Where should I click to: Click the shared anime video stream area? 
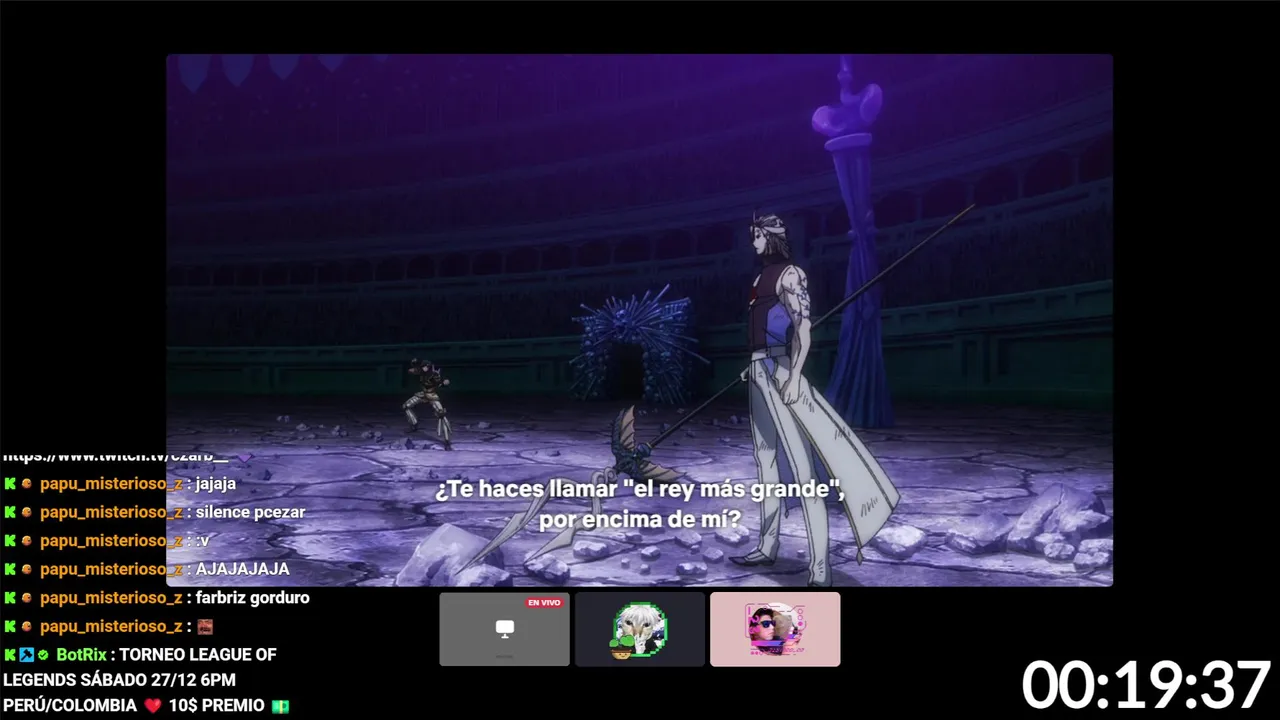point(640,320)
